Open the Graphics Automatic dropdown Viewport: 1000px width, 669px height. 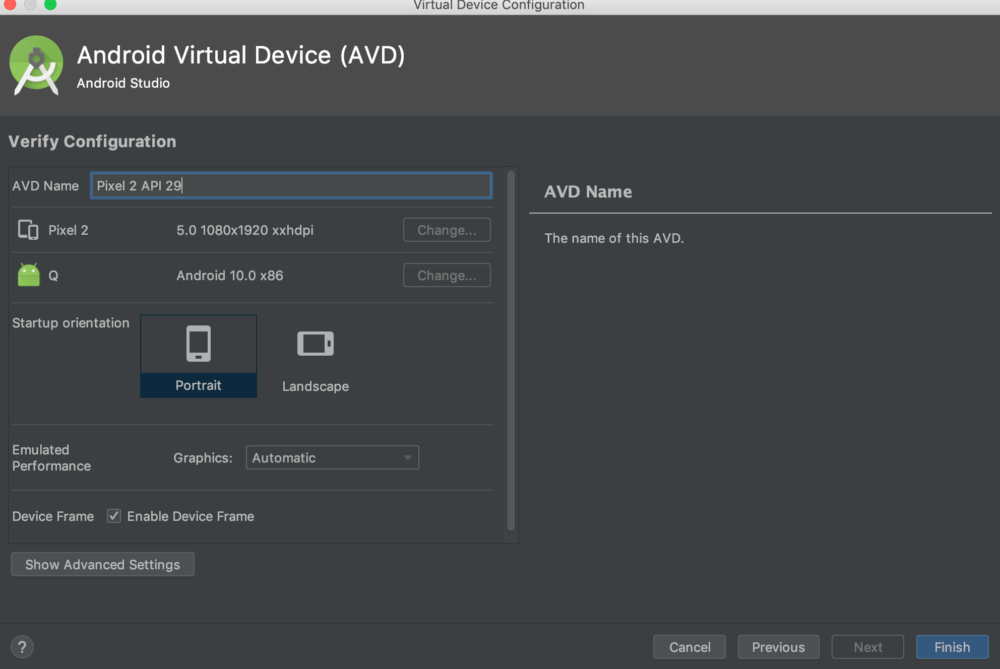pyautogui.click(x=332, y=458)
